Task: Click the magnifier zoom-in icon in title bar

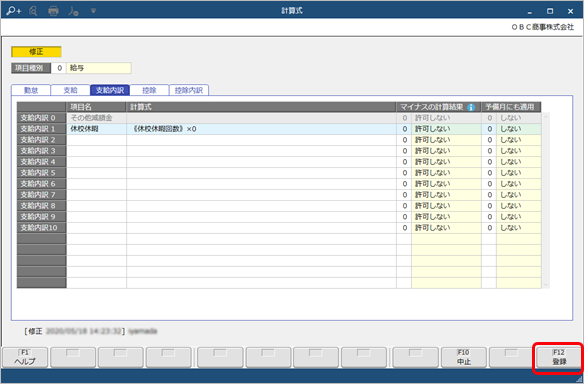Action: point(14,11)
